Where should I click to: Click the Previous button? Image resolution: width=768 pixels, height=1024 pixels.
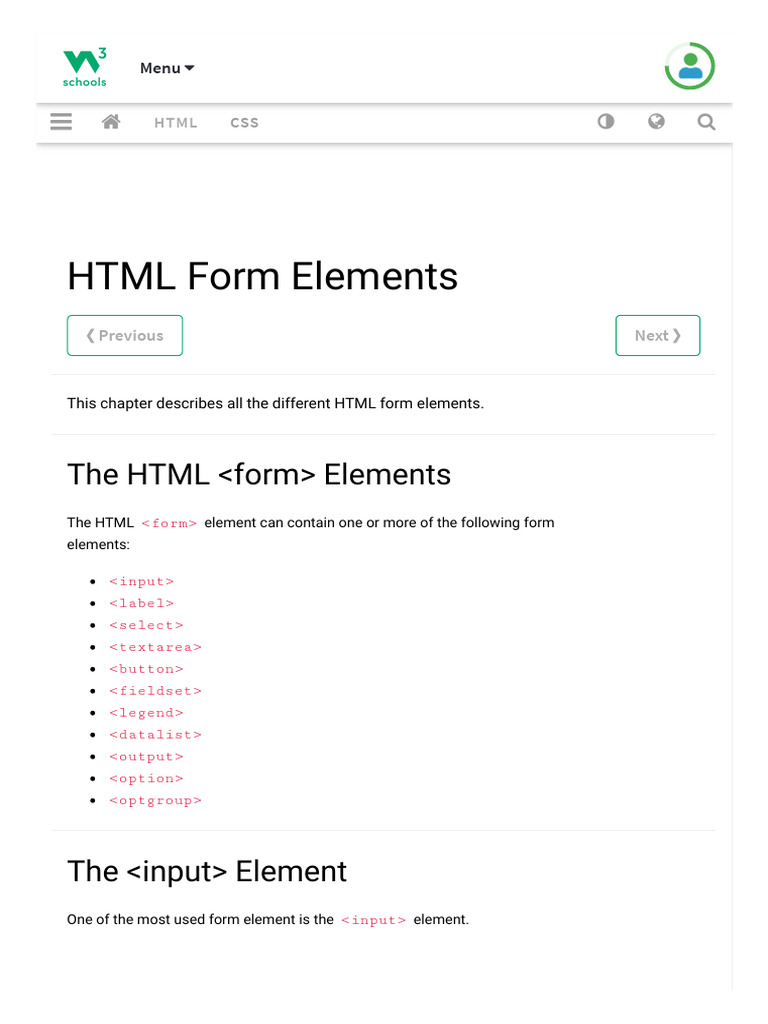[125, 336]
